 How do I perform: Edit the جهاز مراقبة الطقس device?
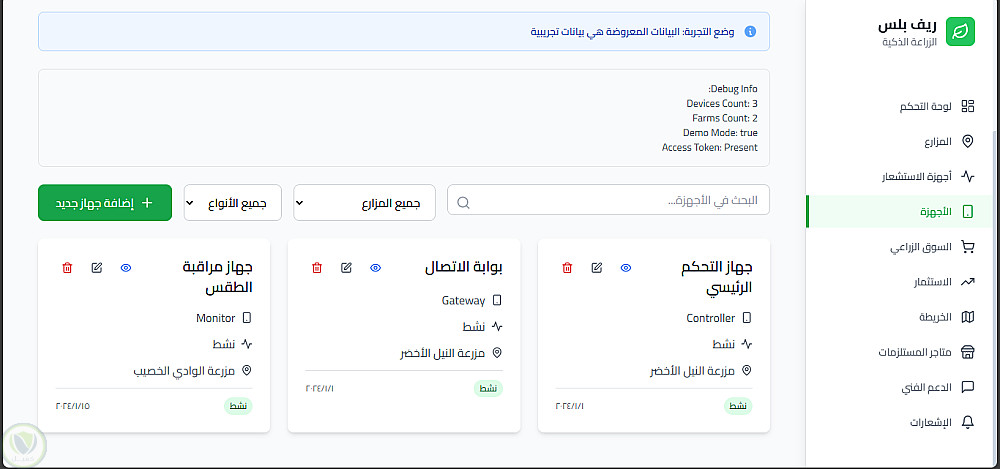96,268
